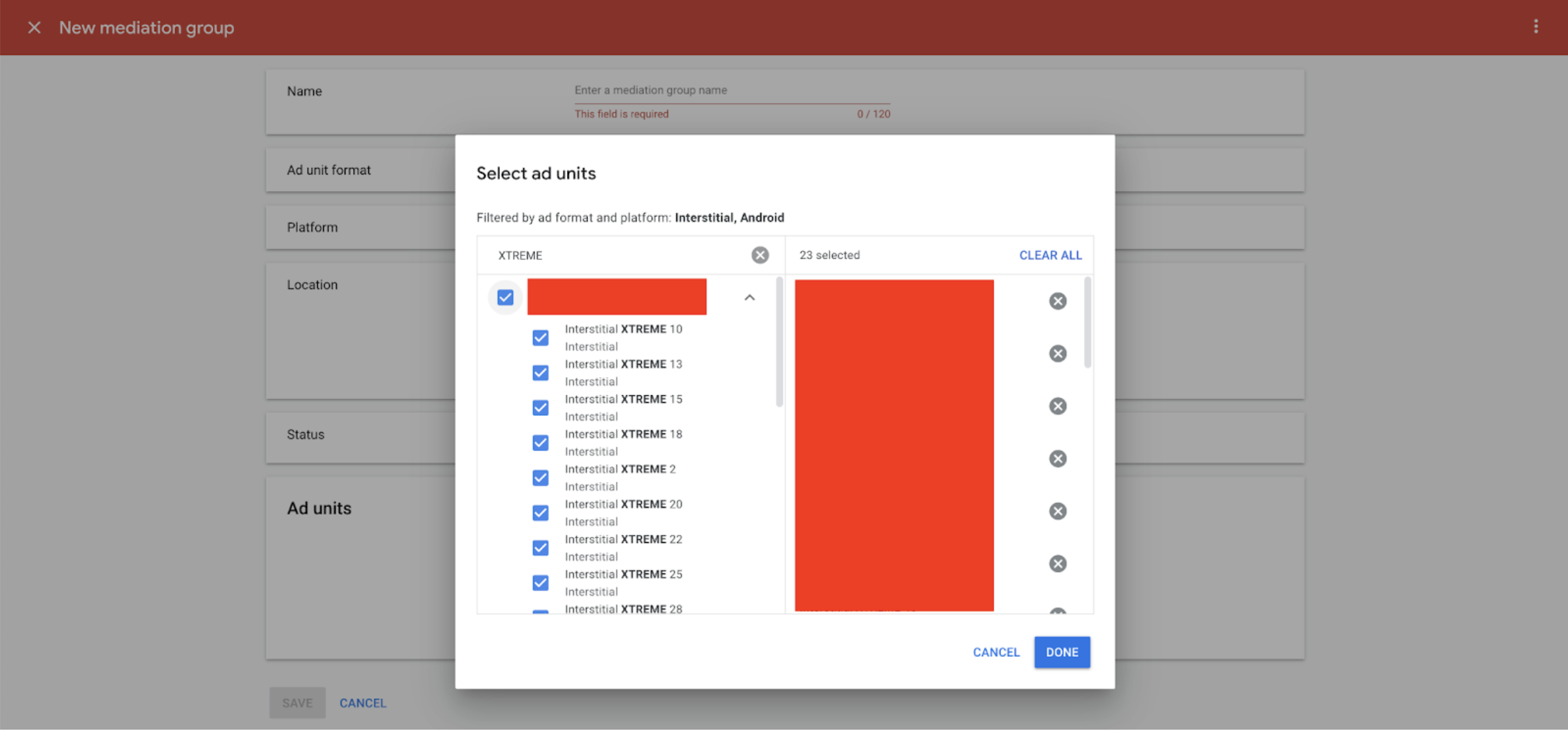This screenshot has width=1568, height=731.
Task: Click the 'Ad unit format' label
Action: [328, 170]
